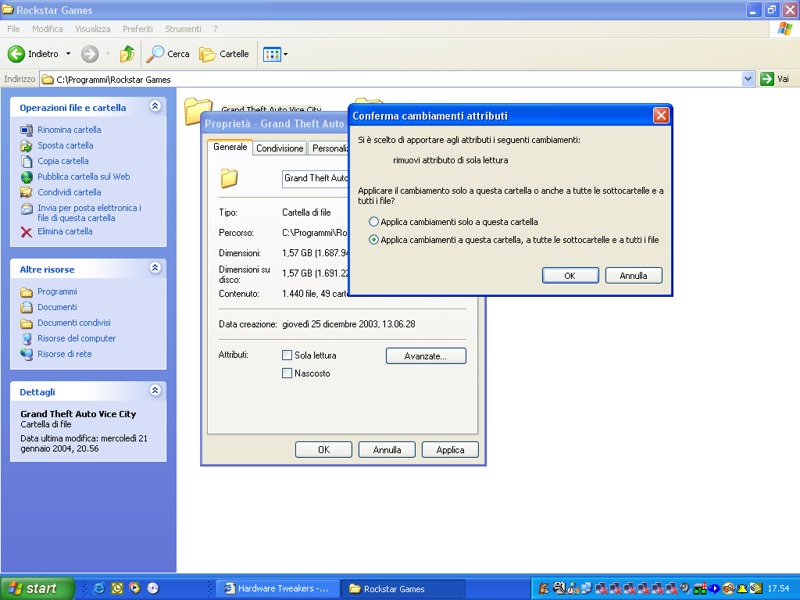Click the Up one level folder icon
The width and height of the screenshot is (800, 600).
click(x=127, y=54)
